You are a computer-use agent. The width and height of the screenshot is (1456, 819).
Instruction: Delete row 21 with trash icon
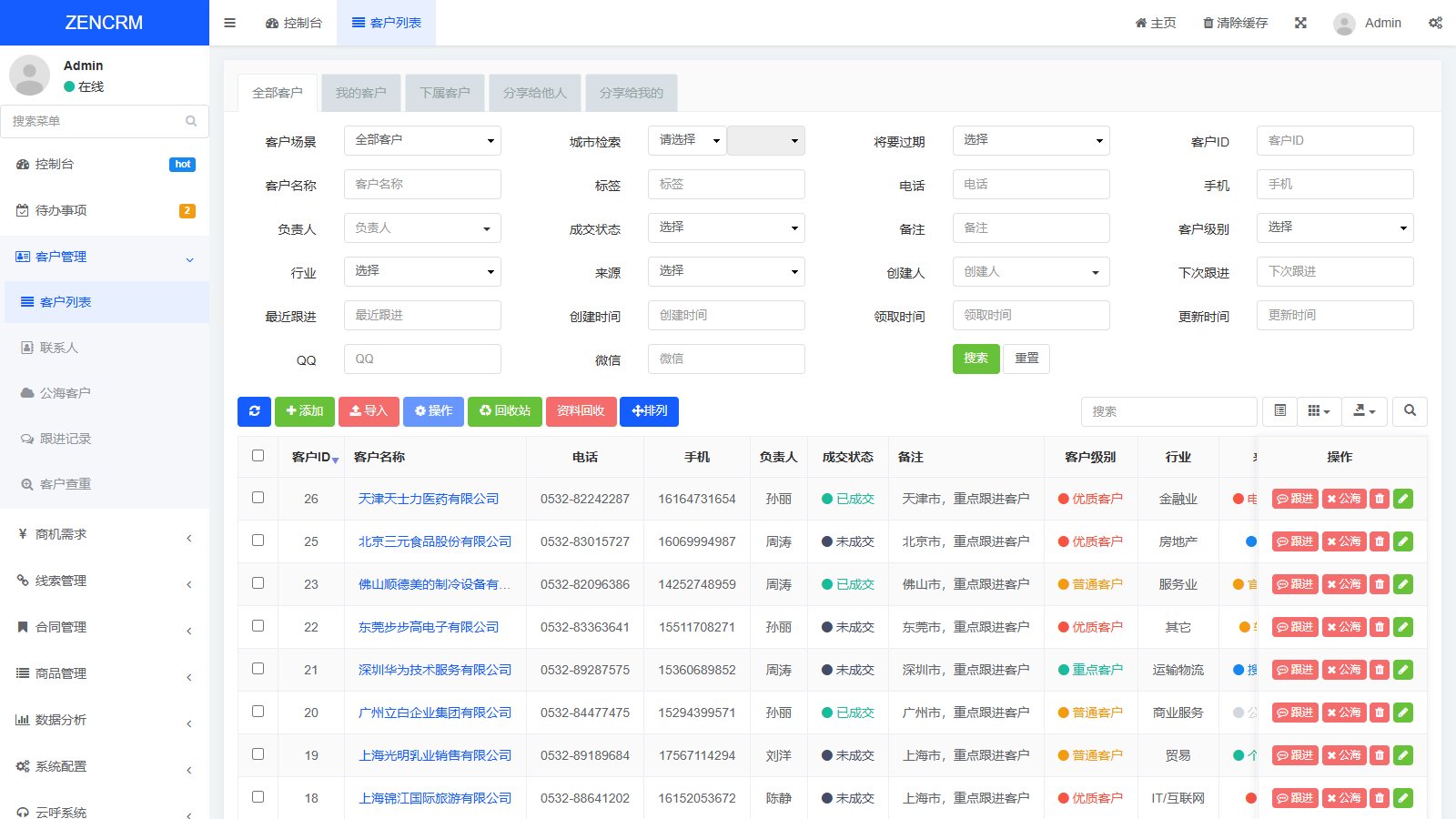1380,670
